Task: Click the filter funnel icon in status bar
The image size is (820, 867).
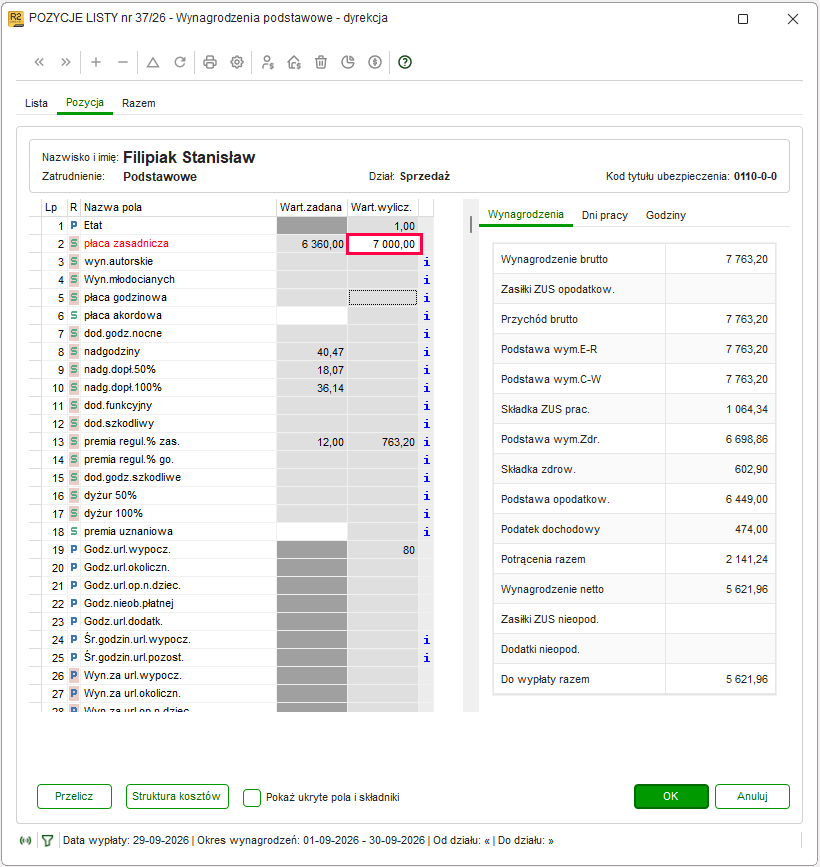Action: point(48,841)
